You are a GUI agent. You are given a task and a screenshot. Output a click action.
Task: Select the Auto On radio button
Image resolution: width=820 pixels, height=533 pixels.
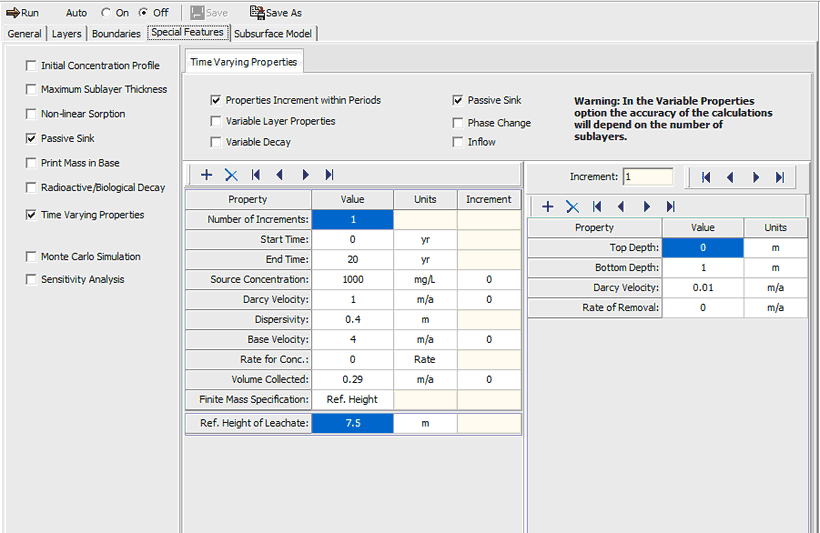(x=106, y=13)
